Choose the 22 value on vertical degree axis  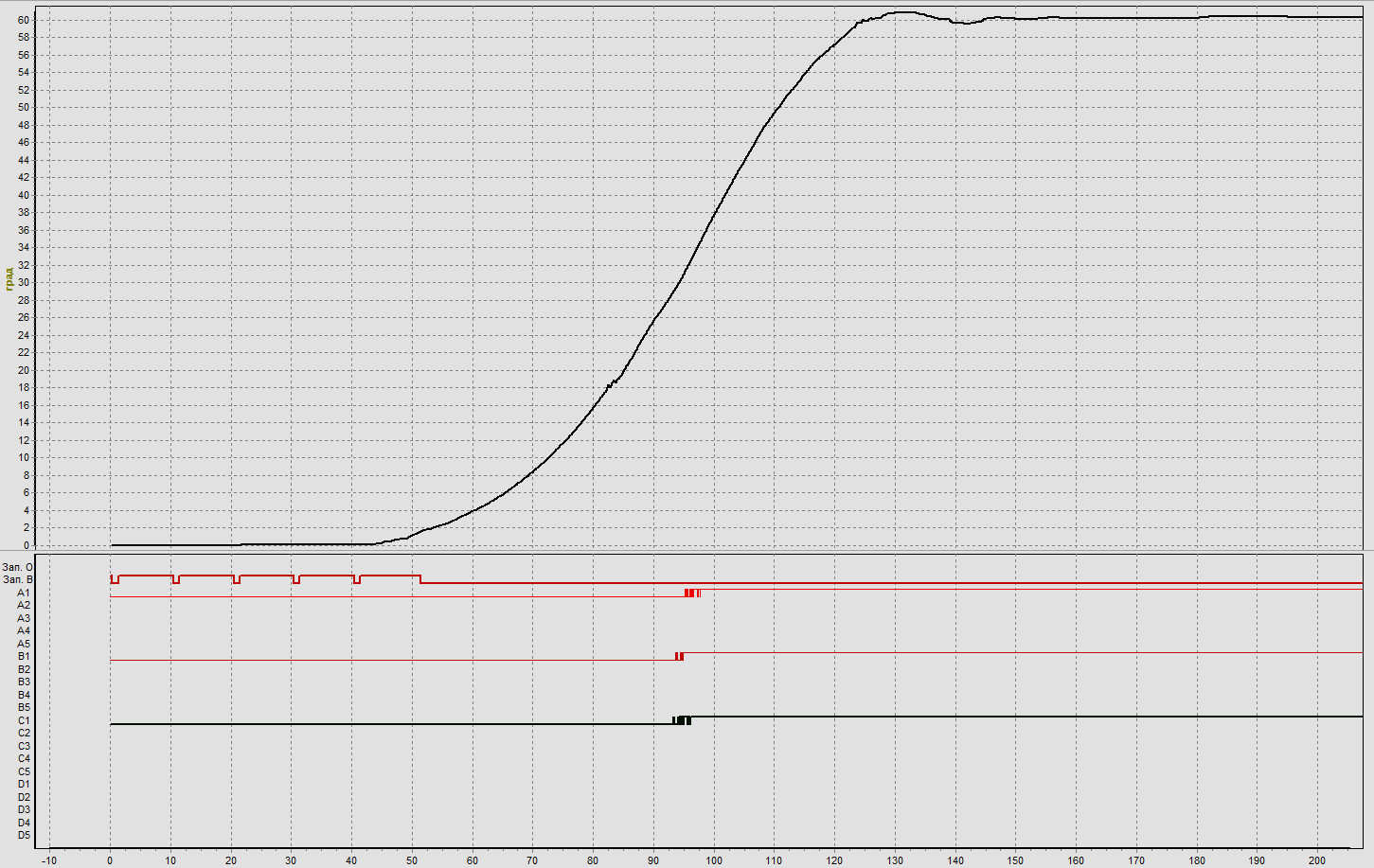coord(24,352)
